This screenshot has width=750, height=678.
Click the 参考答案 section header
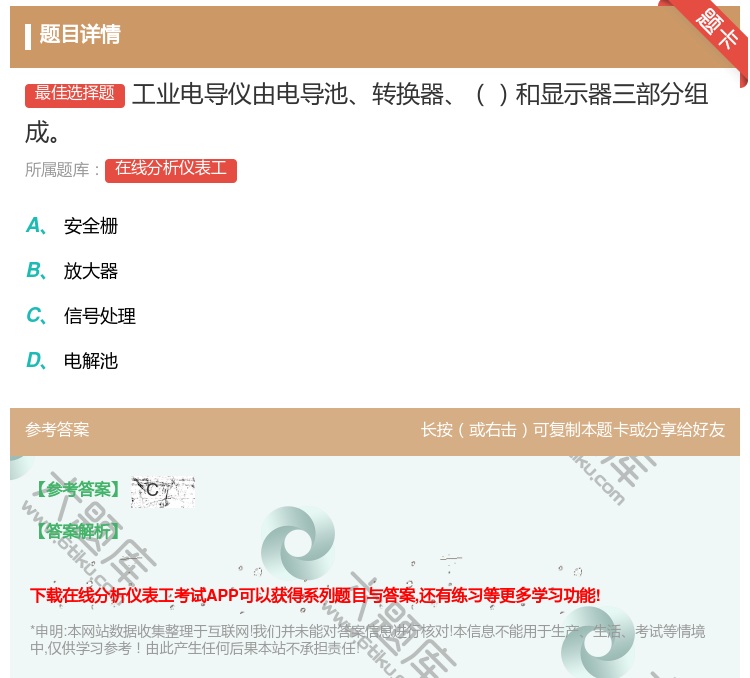(x=57, y=430)
